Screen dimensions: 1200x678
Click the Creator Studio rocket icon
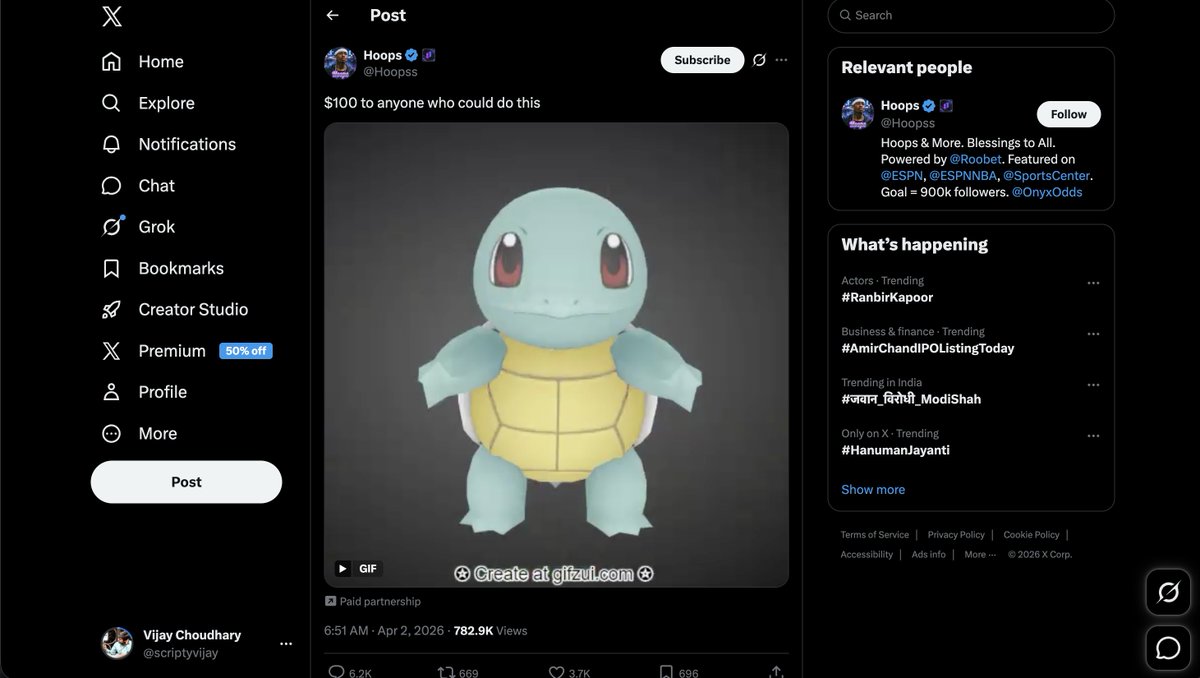[112, 310]
